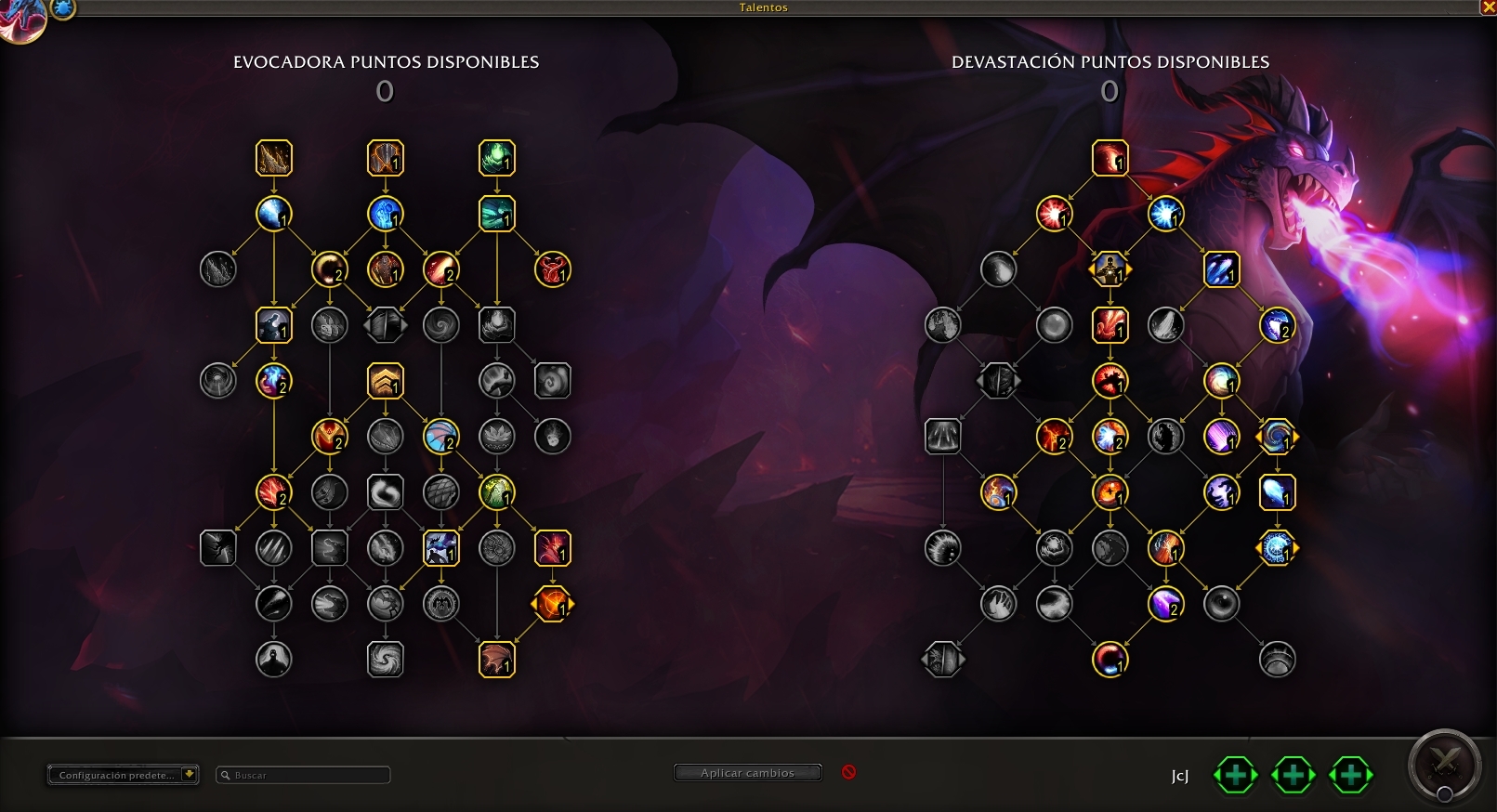Click the red reset changes icon
1497x812 pixels.
pos(848,772)
